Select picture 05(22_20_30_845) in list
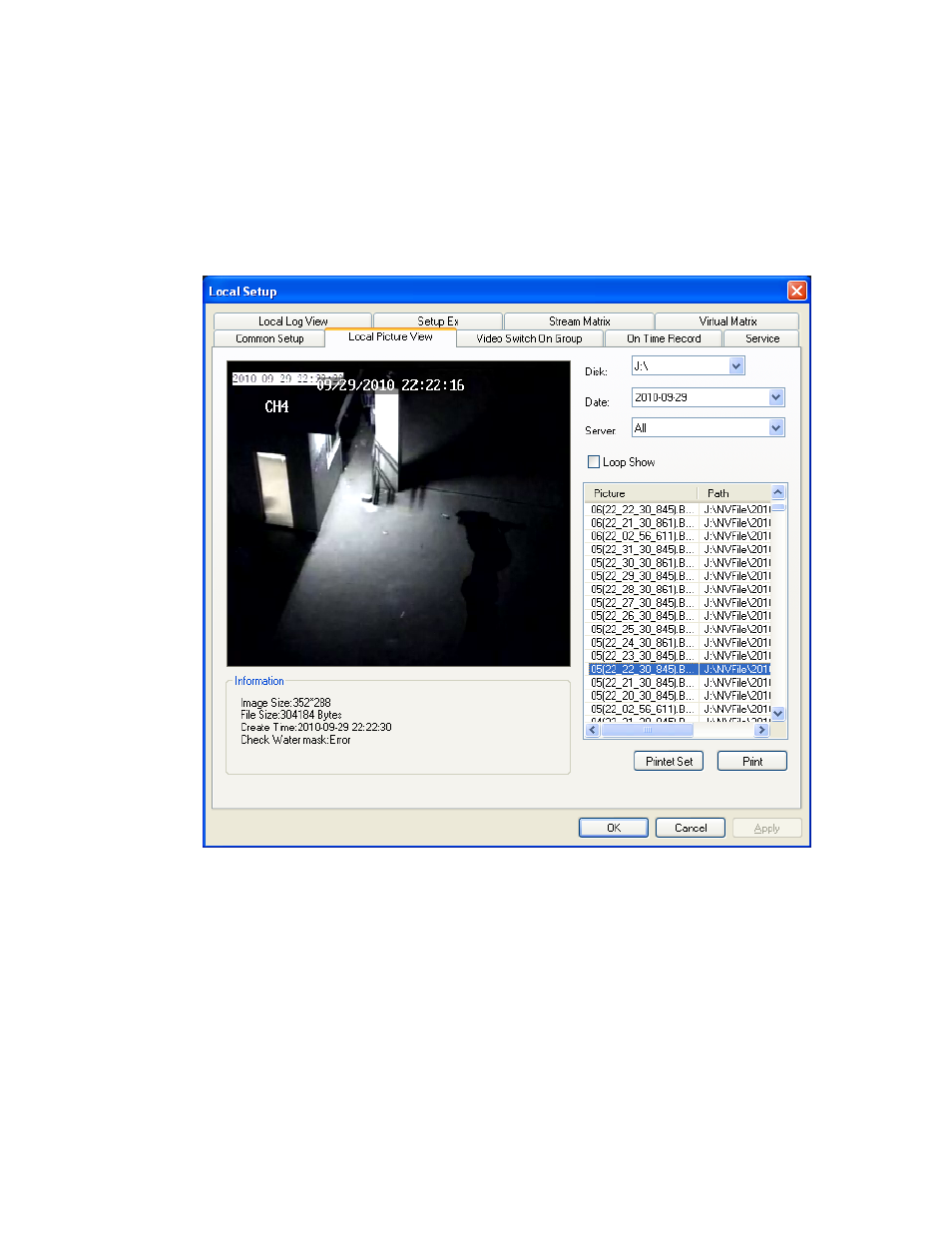952x1233 pixels. click(679, 696)
